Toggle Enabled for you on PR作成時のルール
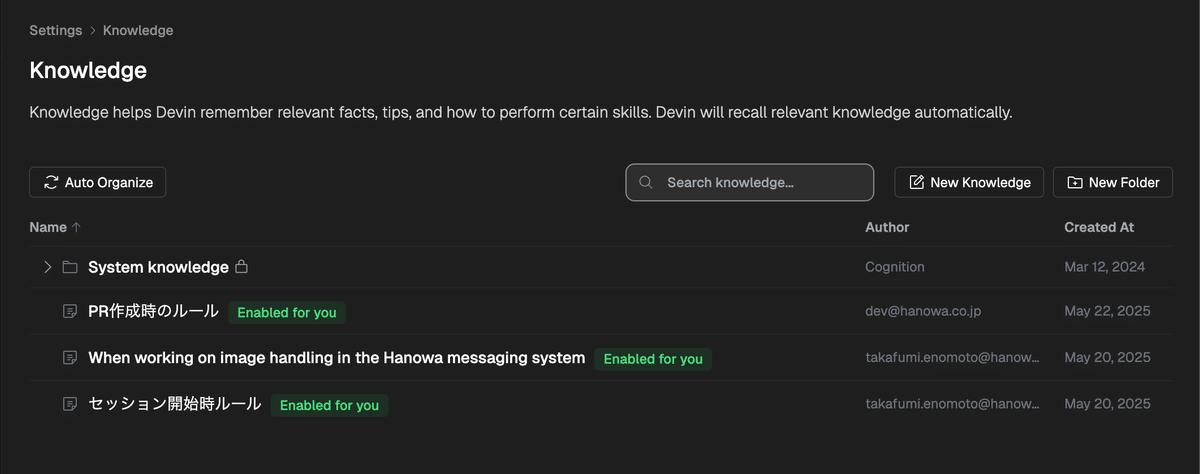This screenshot has height=474, width=1200. coord(287,313)
